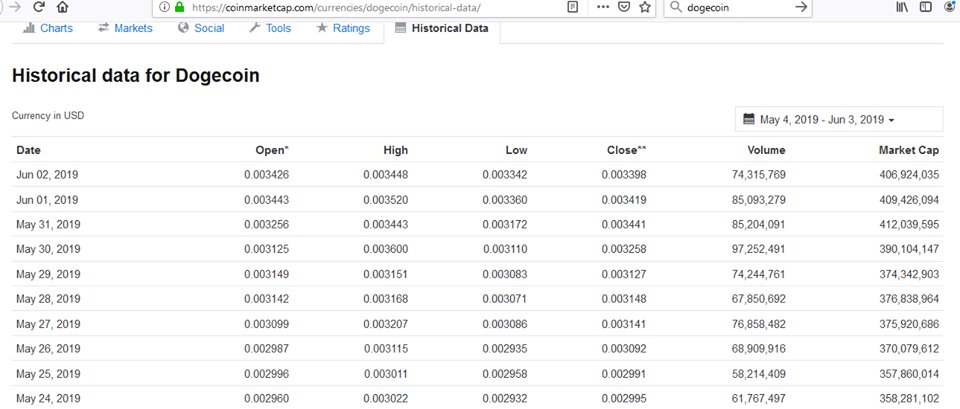Viewport: 960px width, 409px height.
Task: Click the search box containing dogecoin
Action: tap(738, 7)
